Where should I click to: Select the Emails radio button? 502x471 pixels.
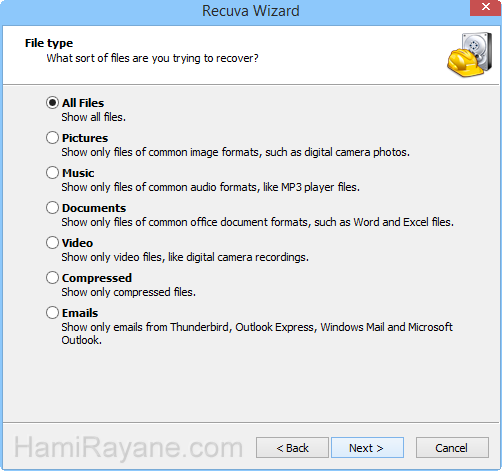52,313
